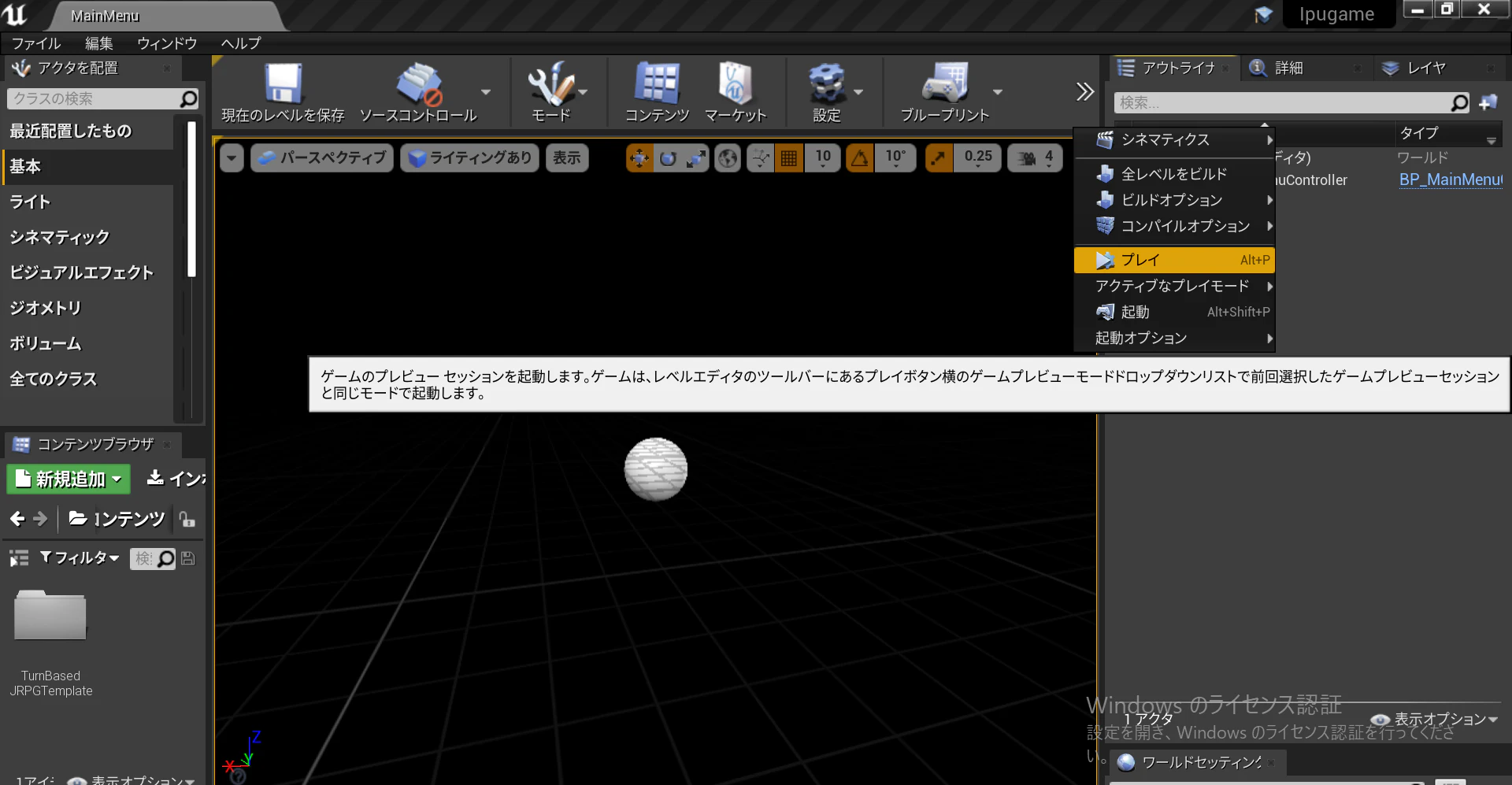The height and width of the screenshot is (785, 1512).
Task: Toggle rotation snapping in the viewport
Action: tap(860, 158)
